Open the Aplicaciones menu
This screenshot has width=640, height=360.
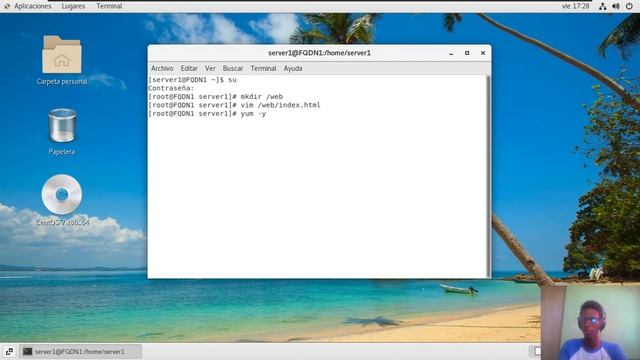33,6
